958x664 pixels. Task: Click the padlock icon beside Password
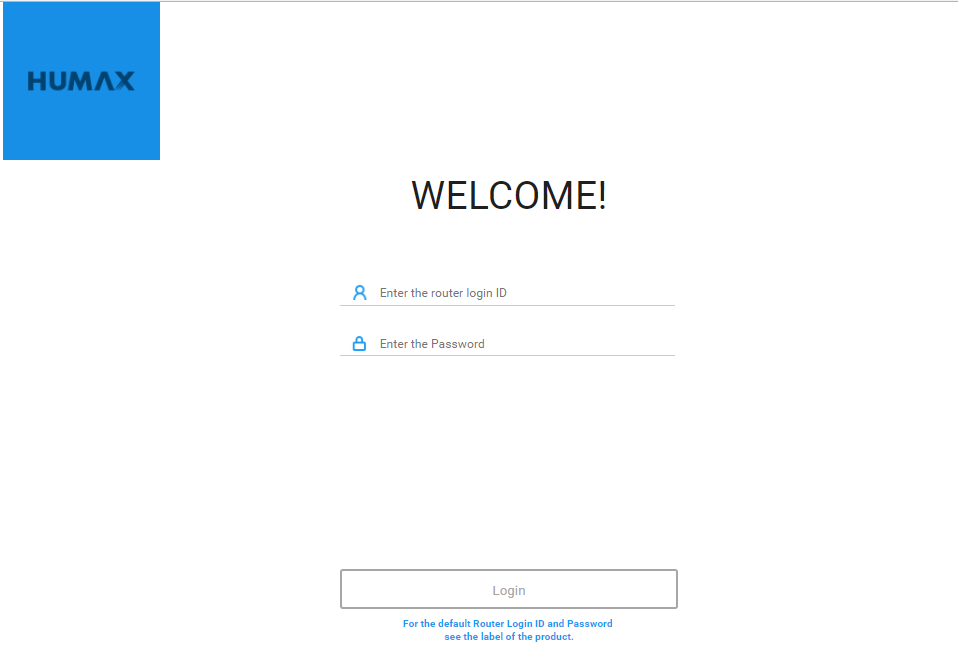tap(359, 343)
